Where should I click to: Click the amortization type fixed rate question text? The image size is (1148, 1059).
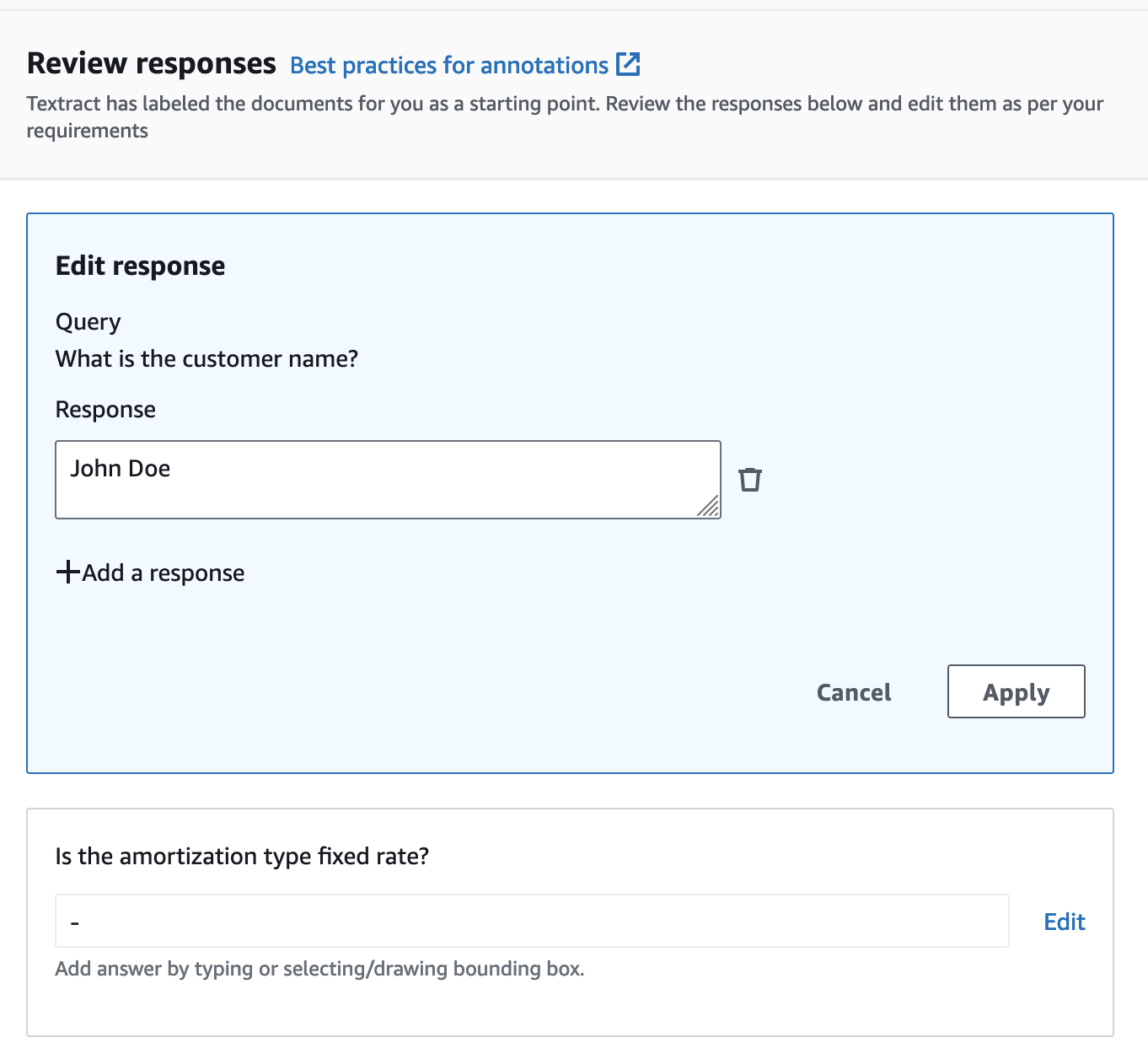[x=243, y=856]
